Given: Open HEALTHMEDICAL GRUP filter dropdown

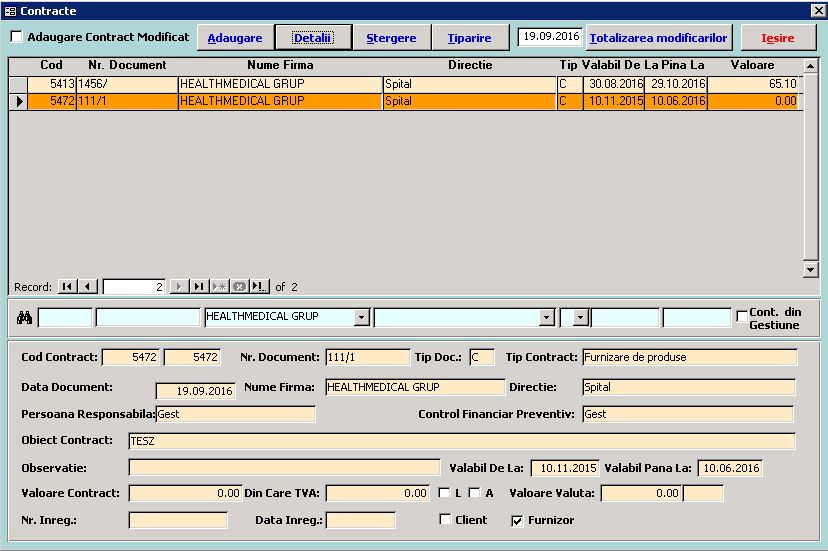Looking at the screenshot, I should [x=362, y=318].
